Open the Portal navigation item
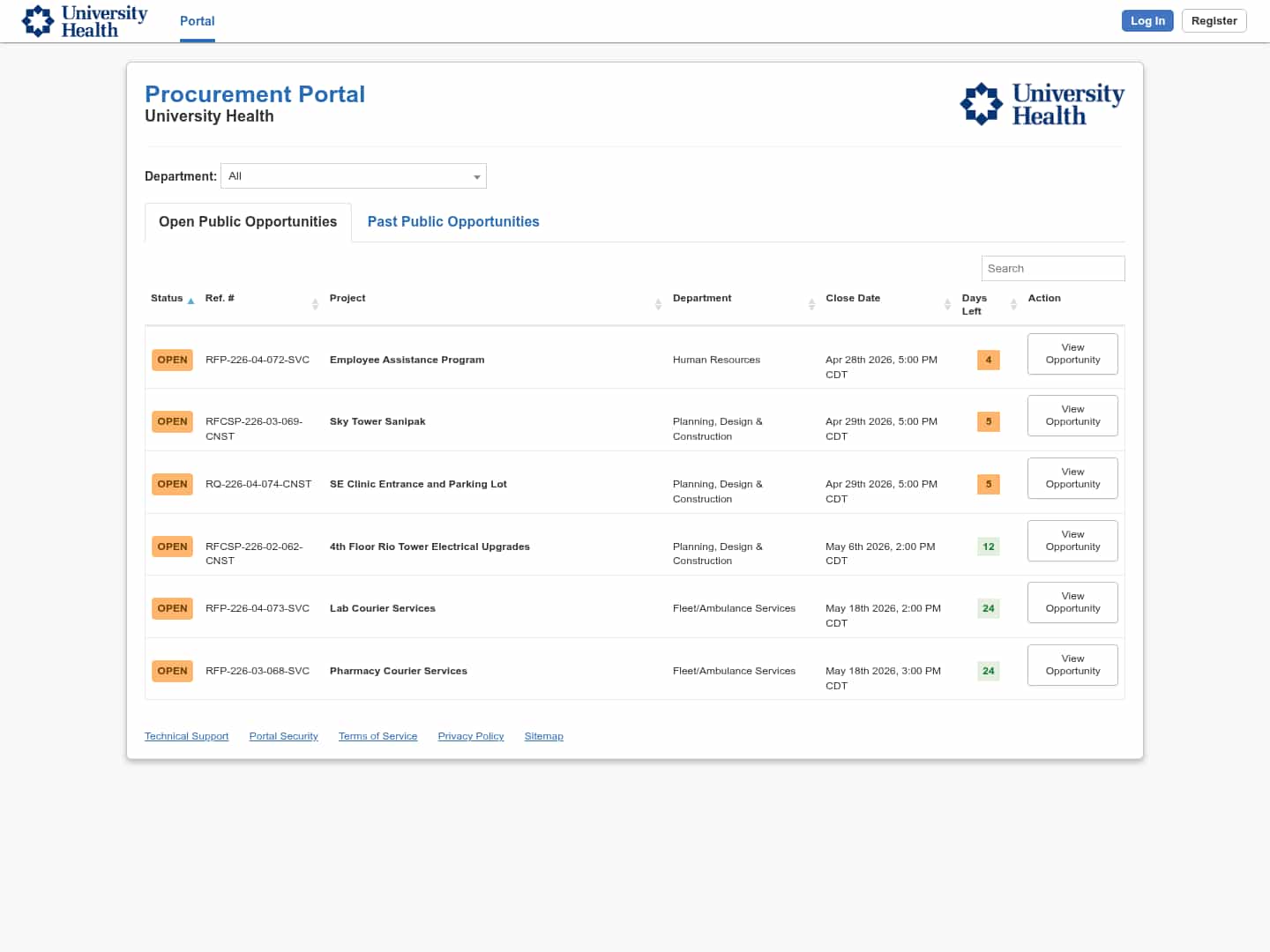Image resolution: width=1270 pixels, height=952 pixels. [x=197, y=21]
